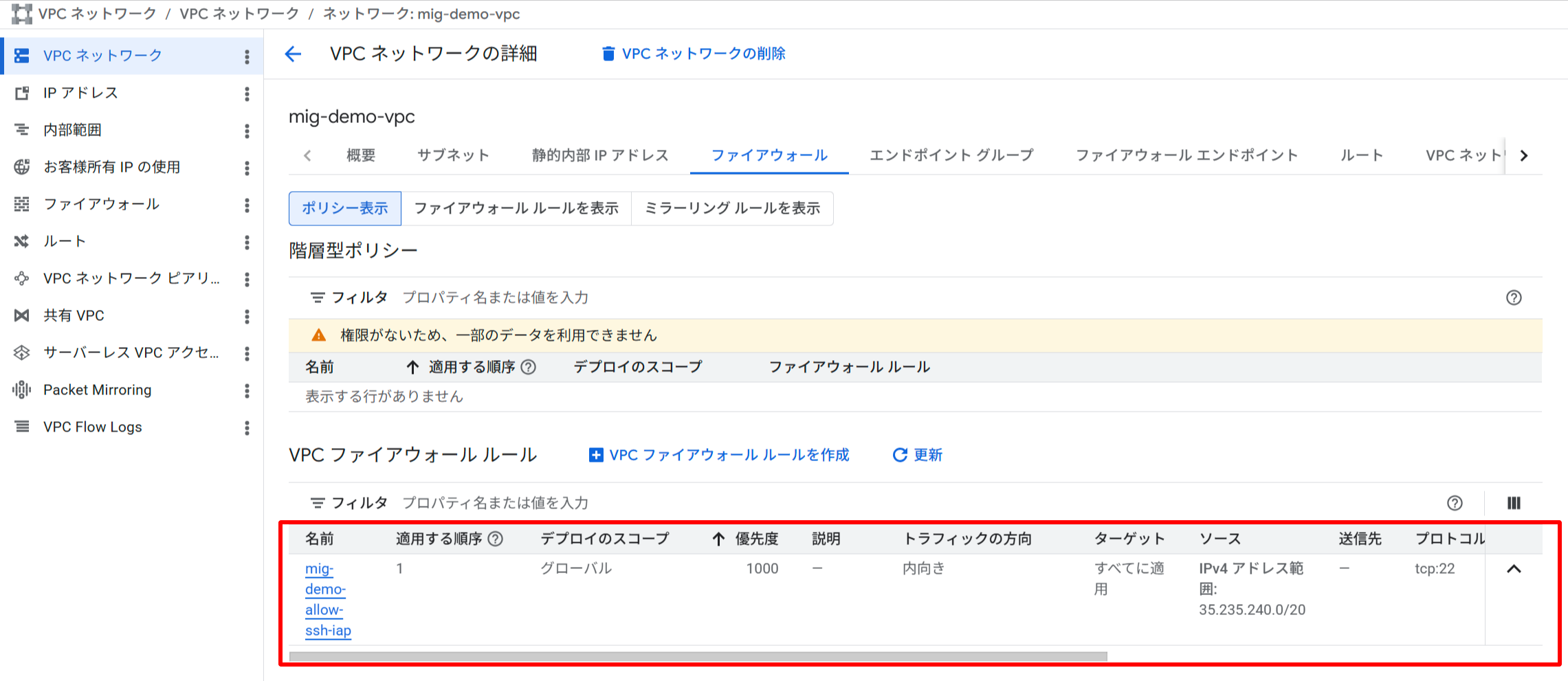Click the filter icon in VPC firewall rules section

pyautogui.click(x=317, y=503)
